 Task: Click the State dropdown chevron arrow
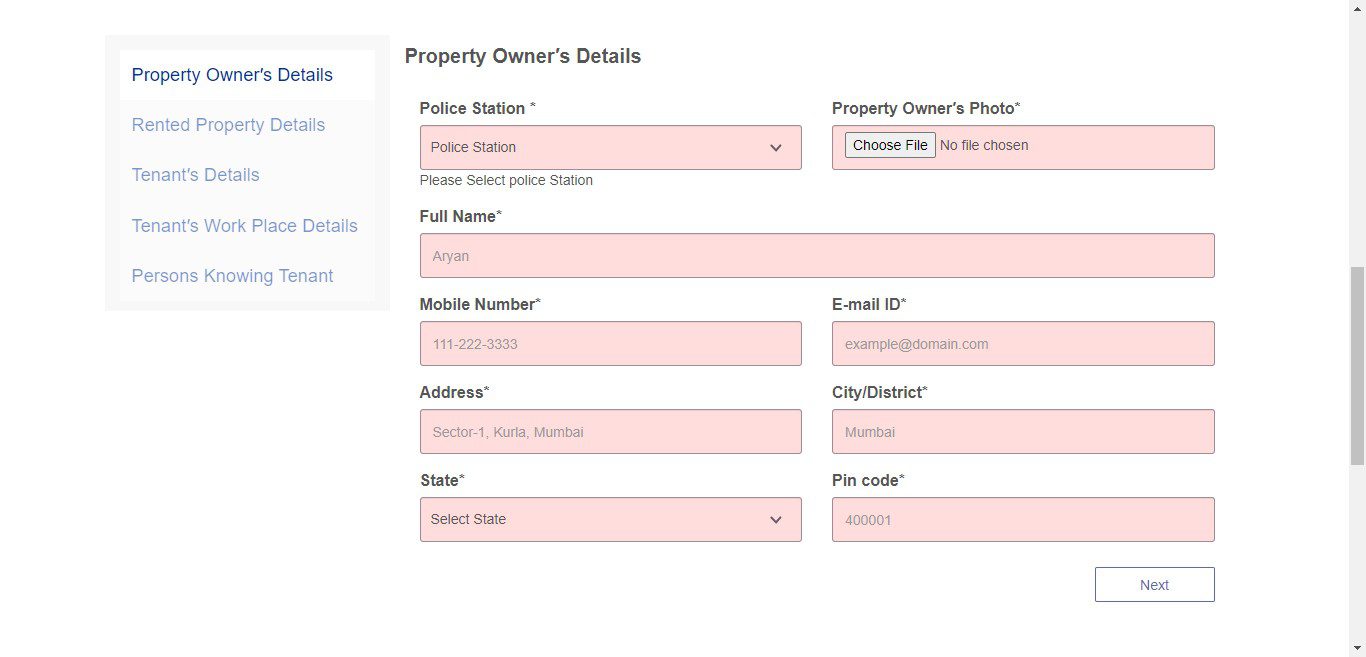[776, 519]
